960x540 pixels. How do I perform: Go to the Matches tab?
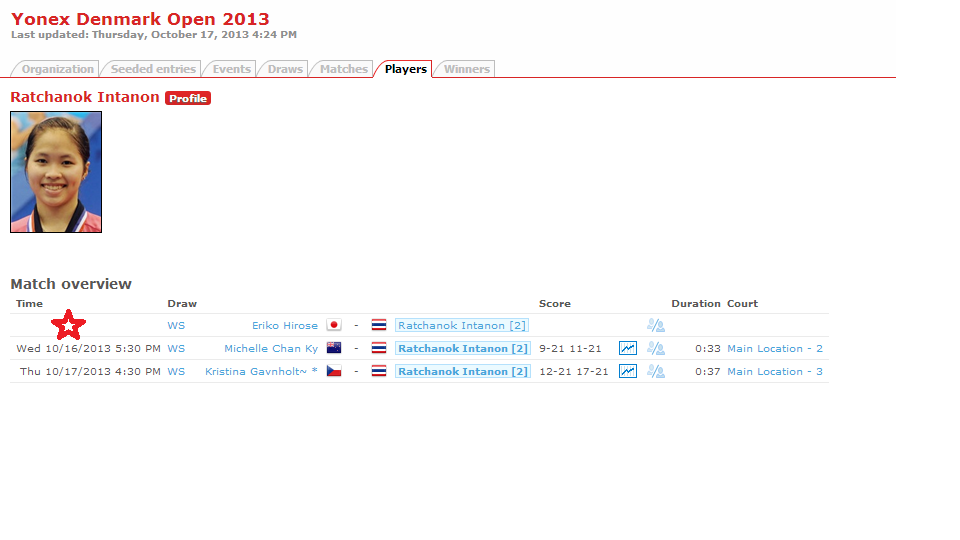pyautogui.click(x=343, y=69)
